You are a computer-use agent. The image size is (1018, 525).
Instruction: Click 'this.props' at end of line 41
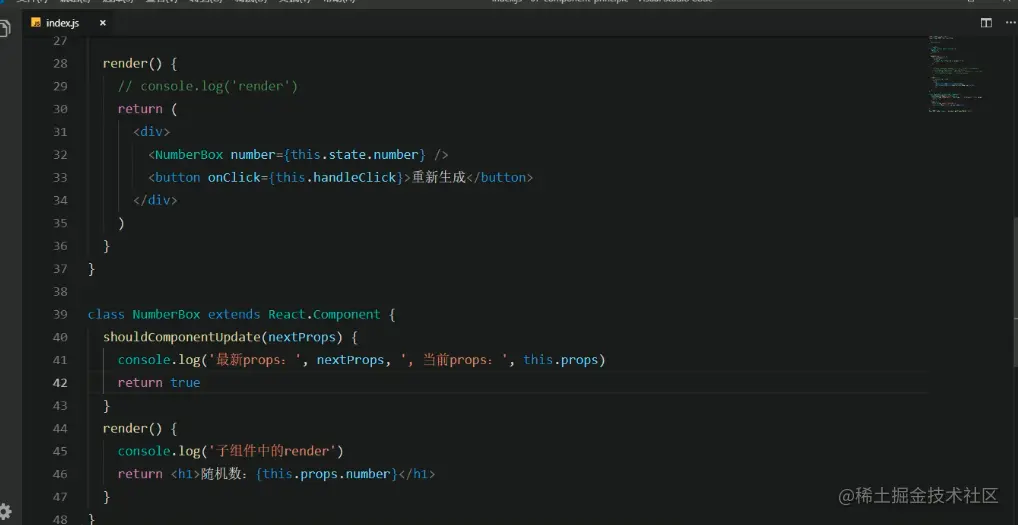[x=560, y=360]
